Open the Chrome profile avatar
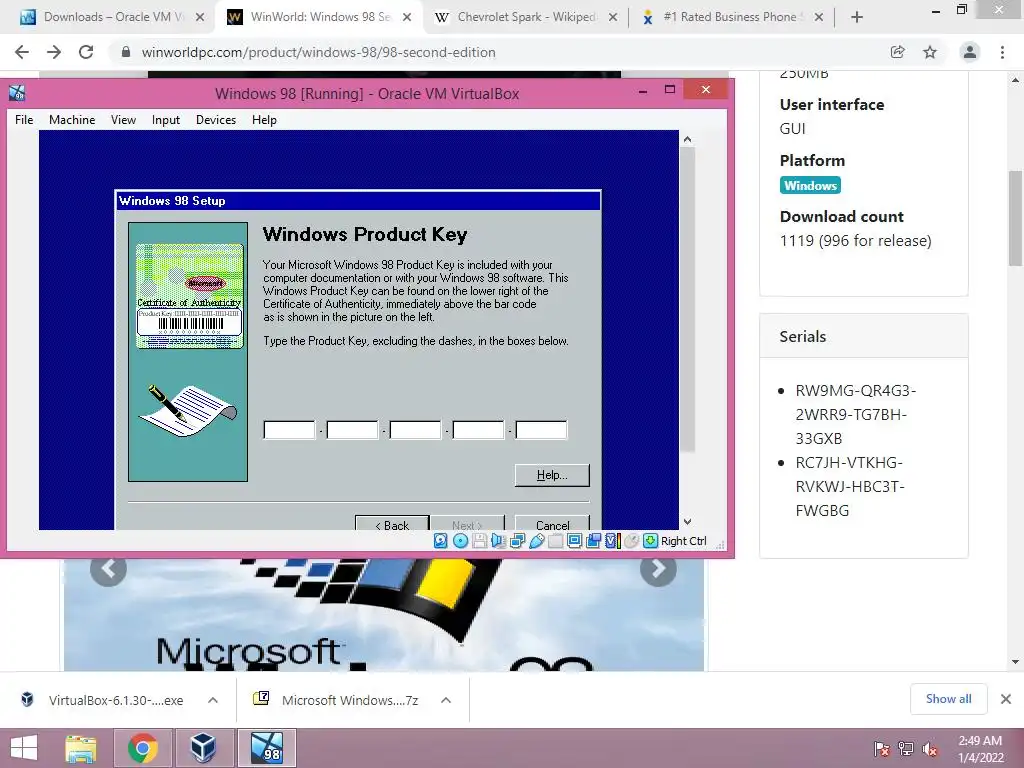The height and width of the screenshot is (768, 1024). (970, 52)
